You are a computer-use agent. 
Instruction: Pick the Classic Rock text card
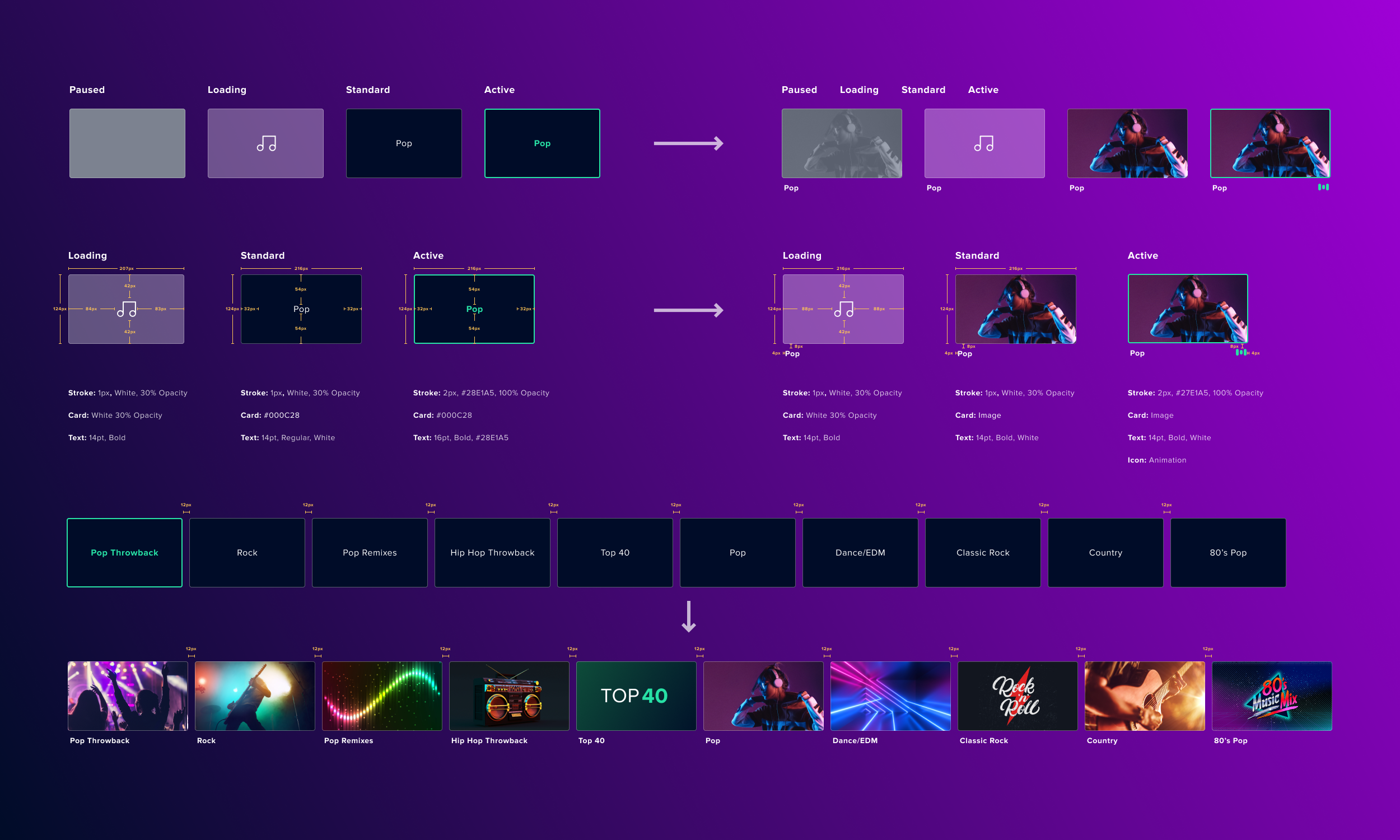(983, 553)
